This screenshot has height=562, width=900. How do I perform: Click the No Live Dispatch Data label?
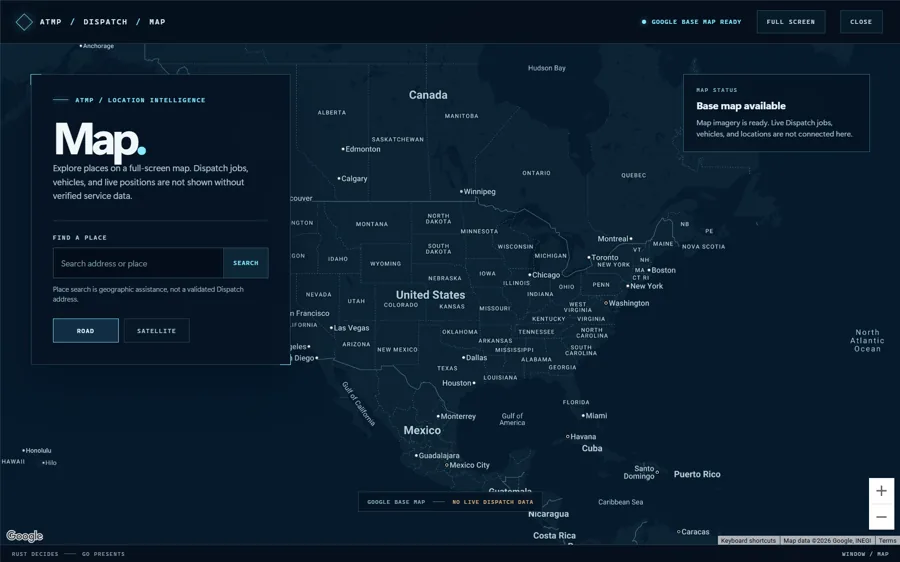(492, 502)
